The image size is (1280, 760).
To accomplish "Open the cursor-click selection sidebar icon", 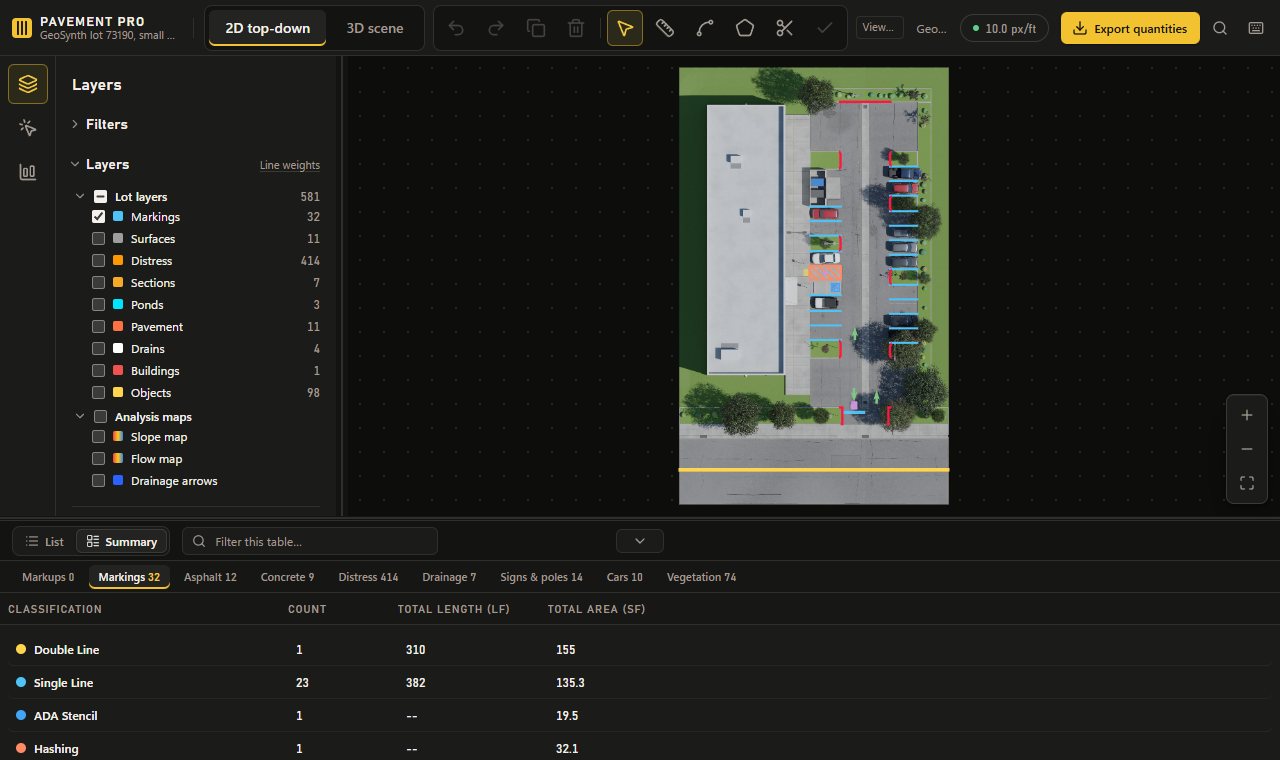I will coord(28,128).
